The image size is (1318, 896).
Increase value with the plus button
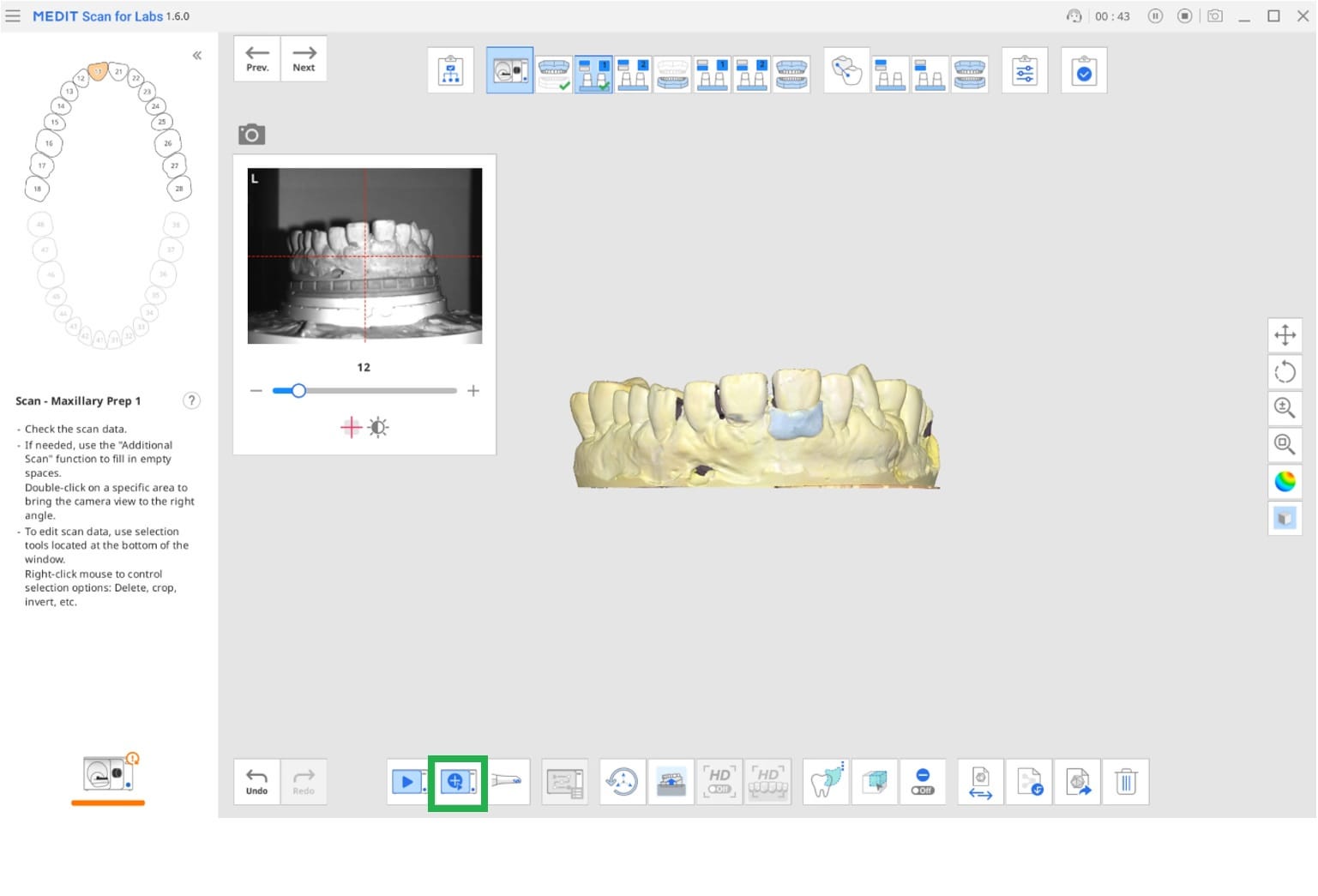click(x=472, y=391)
